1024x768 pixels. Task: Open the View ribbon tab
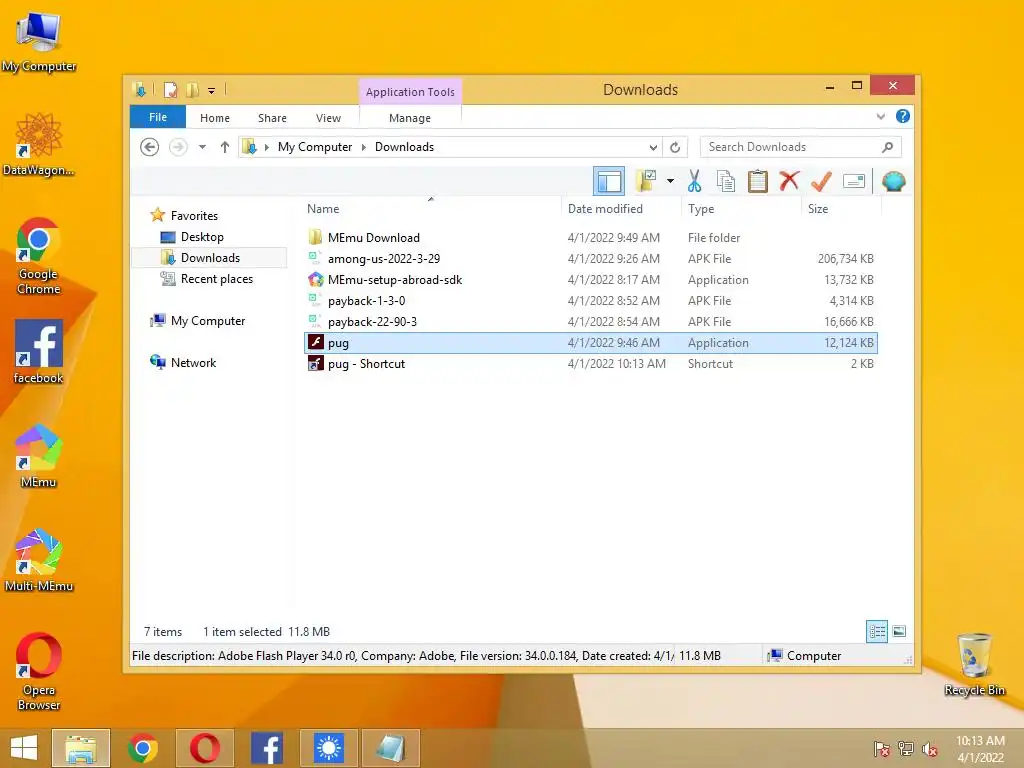pos(328,118)
